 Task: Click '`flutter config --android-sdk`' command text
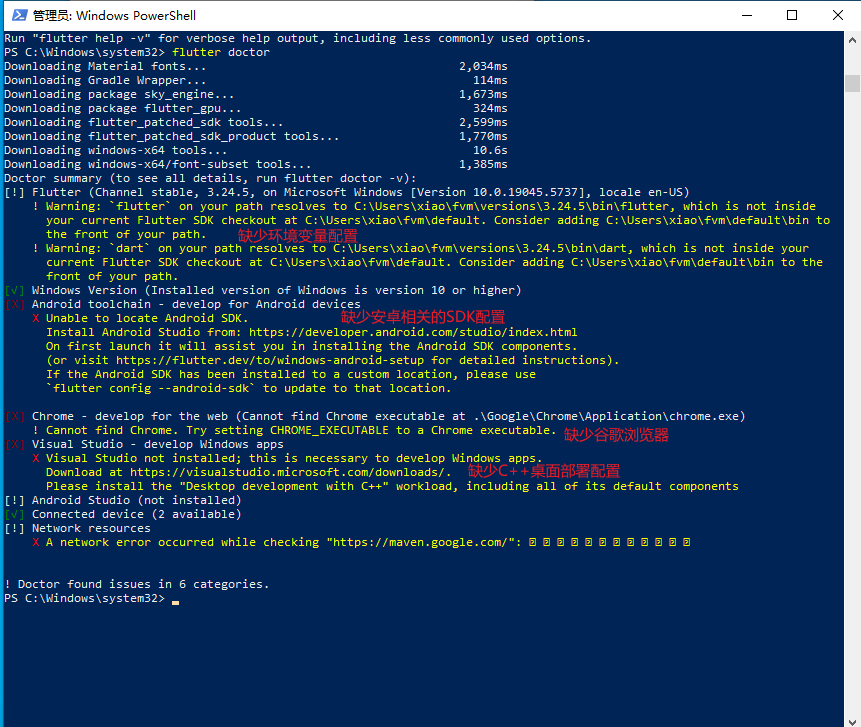tap(150, 388)
